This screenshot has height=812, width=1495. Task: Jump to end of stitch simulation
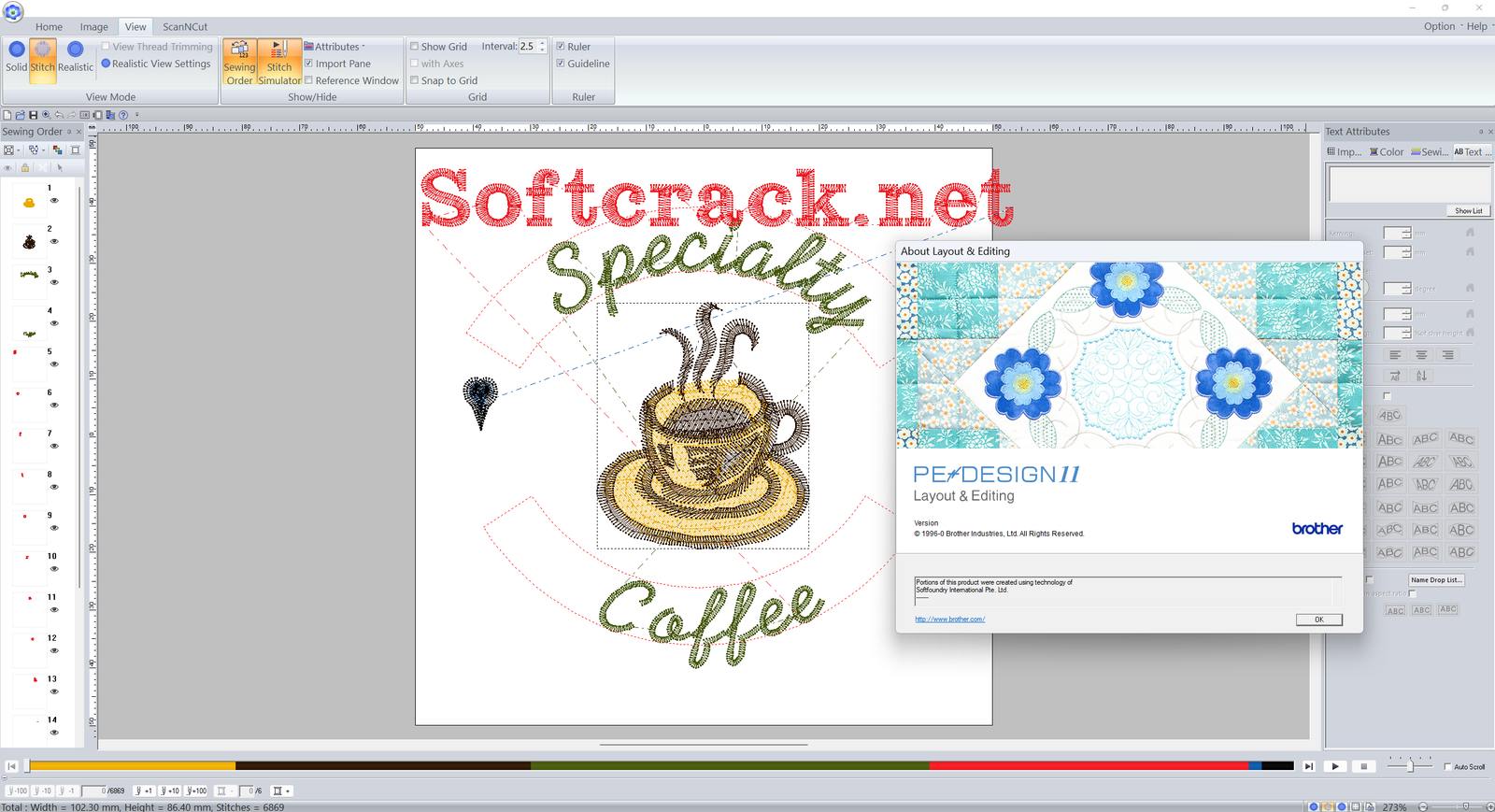(1309, 766)
